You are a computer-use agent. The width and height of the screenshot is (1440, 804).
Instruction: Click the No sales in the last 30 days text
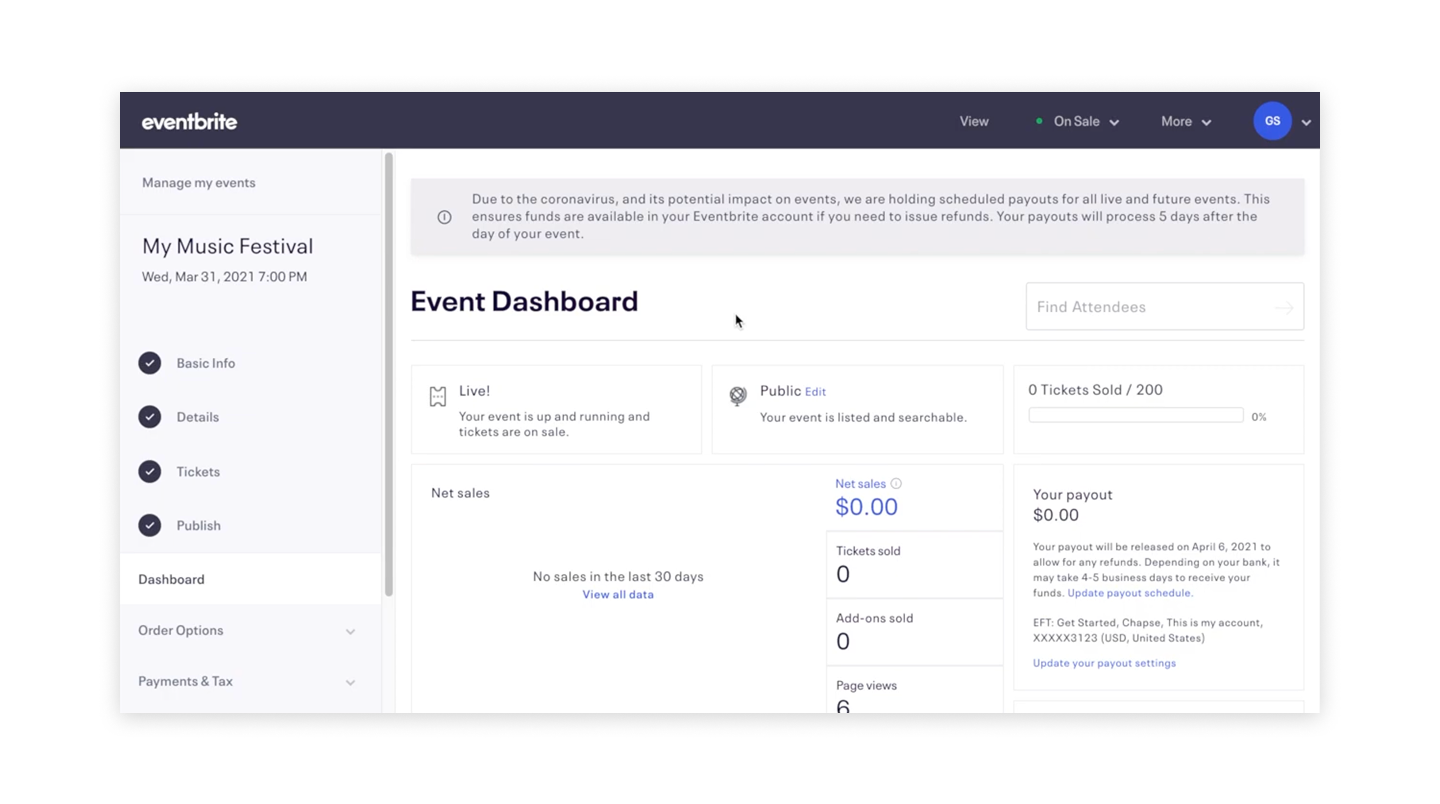(x=618, y=576)
